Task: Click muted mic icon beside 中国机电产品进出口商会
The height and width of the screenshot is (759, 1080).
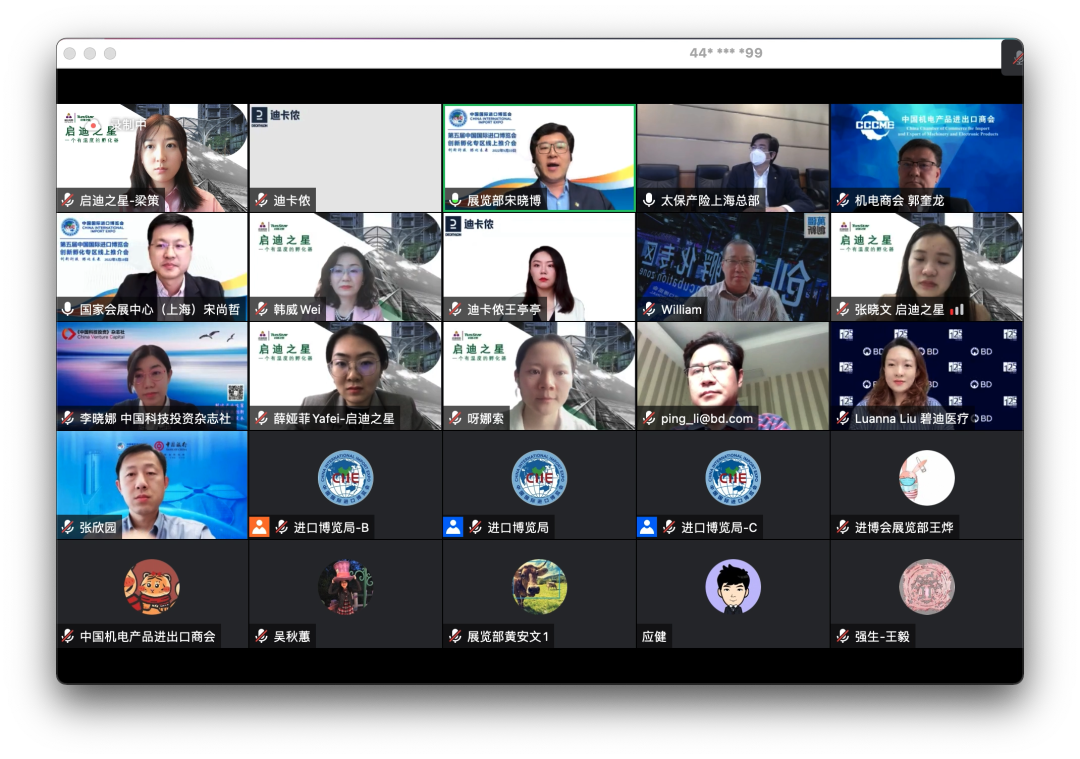Action: pos(68,636)
